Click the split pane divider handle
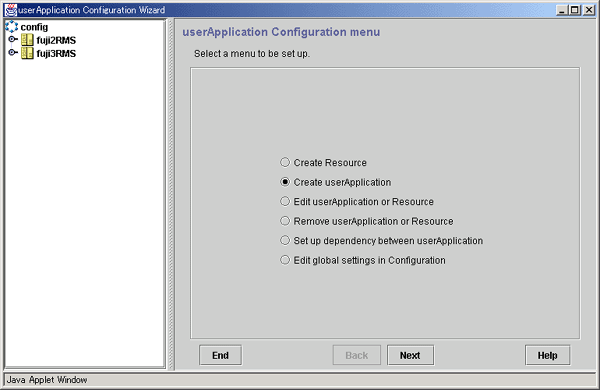The width and height of the screenshot is (600, 390). [171, 194]
